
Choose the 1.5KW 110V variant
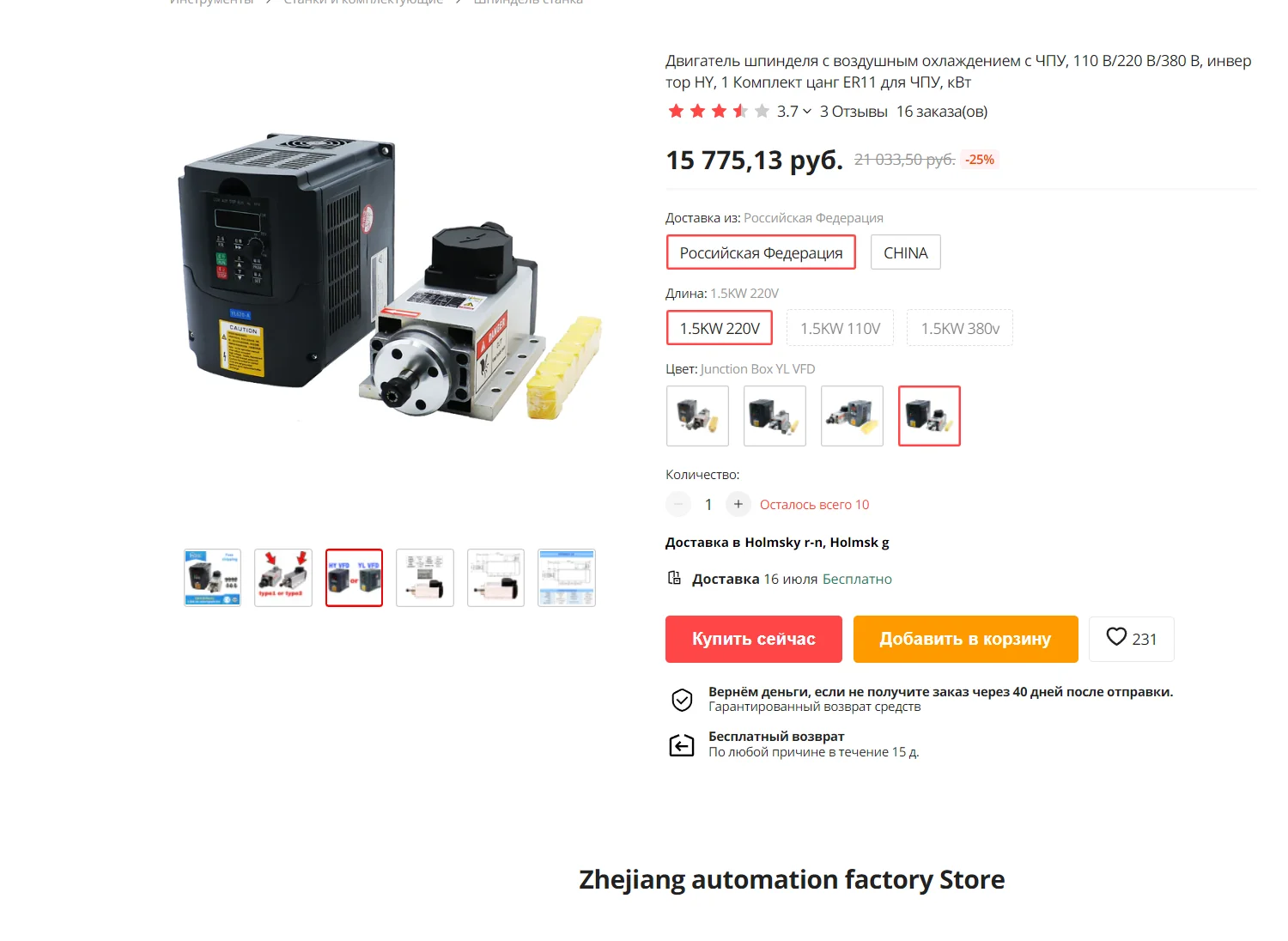pos(840,328)
